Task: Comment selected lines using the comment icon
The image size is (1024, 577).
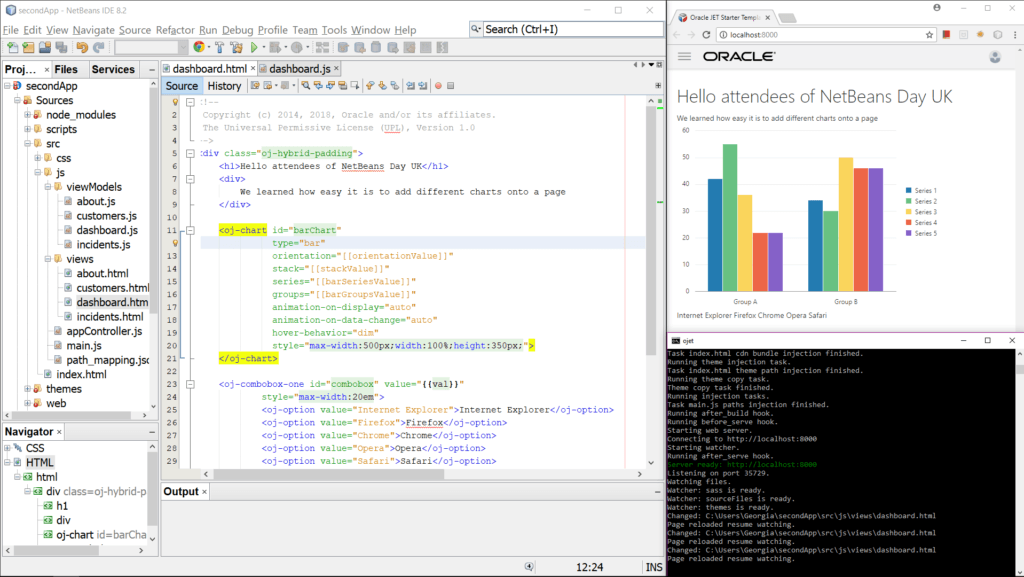Action: [411, 86]
